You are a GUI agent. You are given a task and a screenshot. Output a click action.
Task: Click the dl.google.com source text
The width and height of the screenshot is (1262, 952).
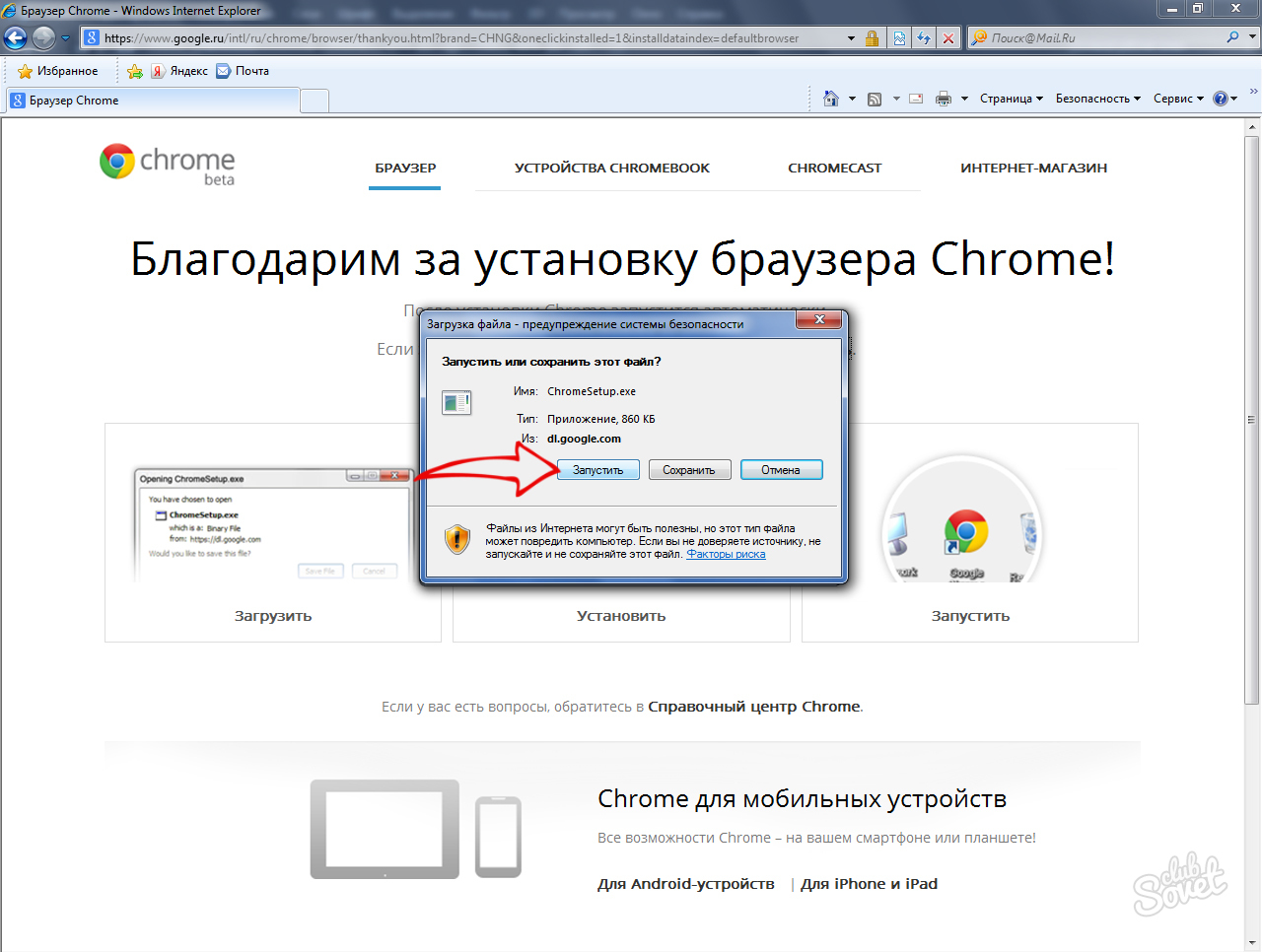pos(584,439)
